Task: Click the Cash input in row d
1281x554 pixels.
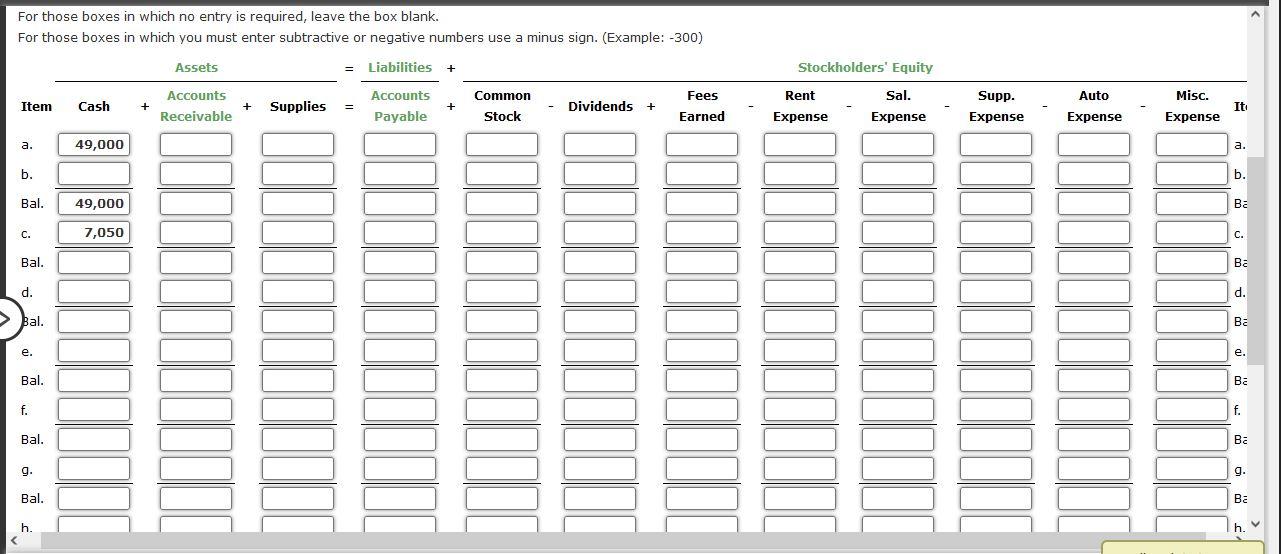Action: (x=94, y=292)
